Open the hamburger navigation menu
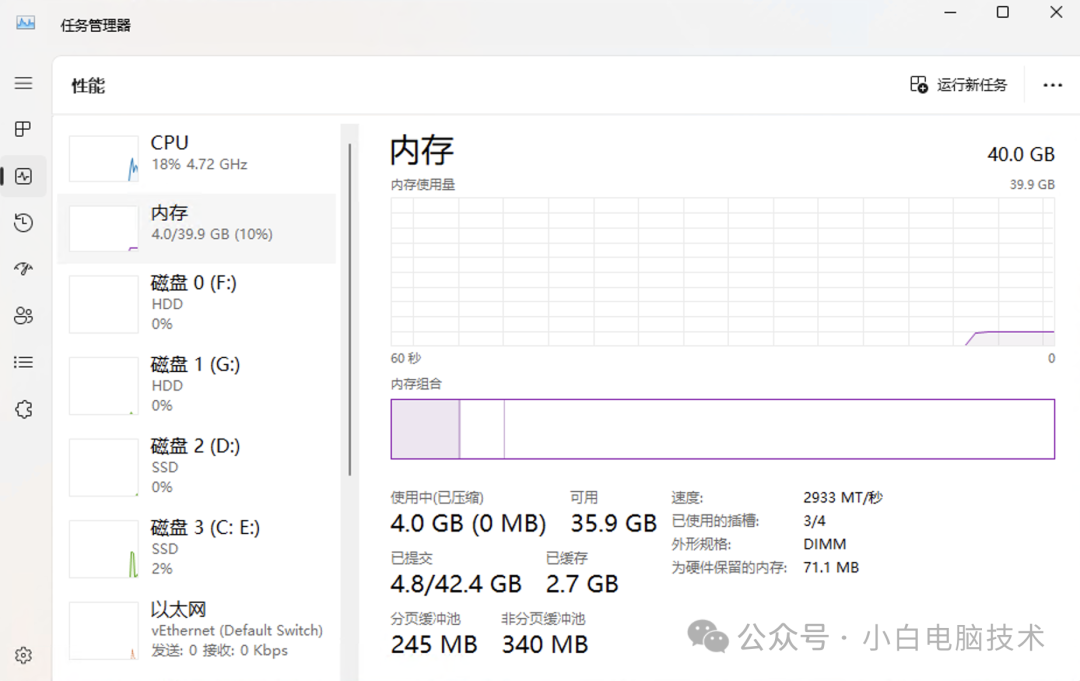The height and width of the screenshot is (681, 1080). (23, 84)
